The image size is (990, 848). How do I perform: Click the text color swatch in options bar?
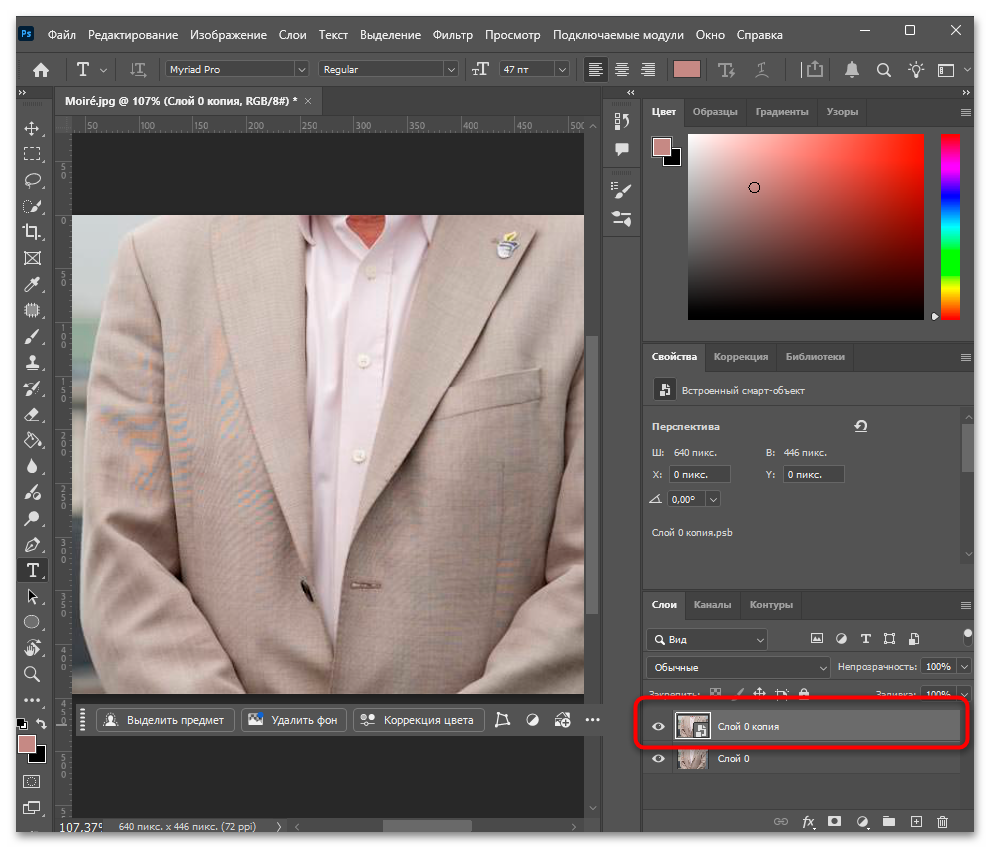point(687,69)
